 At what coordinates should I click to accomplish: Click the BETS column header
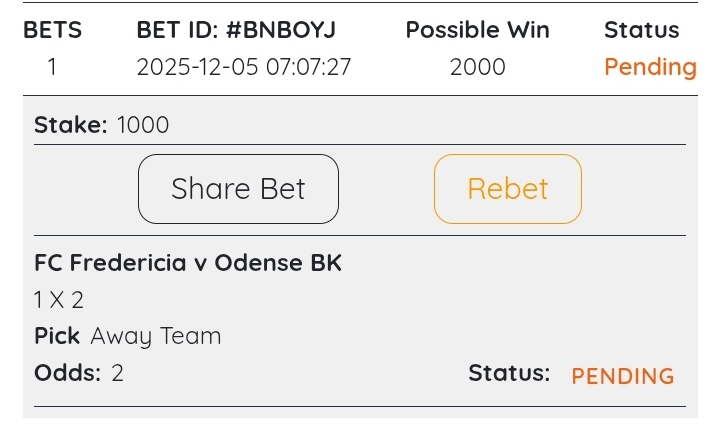pos(52,30)
